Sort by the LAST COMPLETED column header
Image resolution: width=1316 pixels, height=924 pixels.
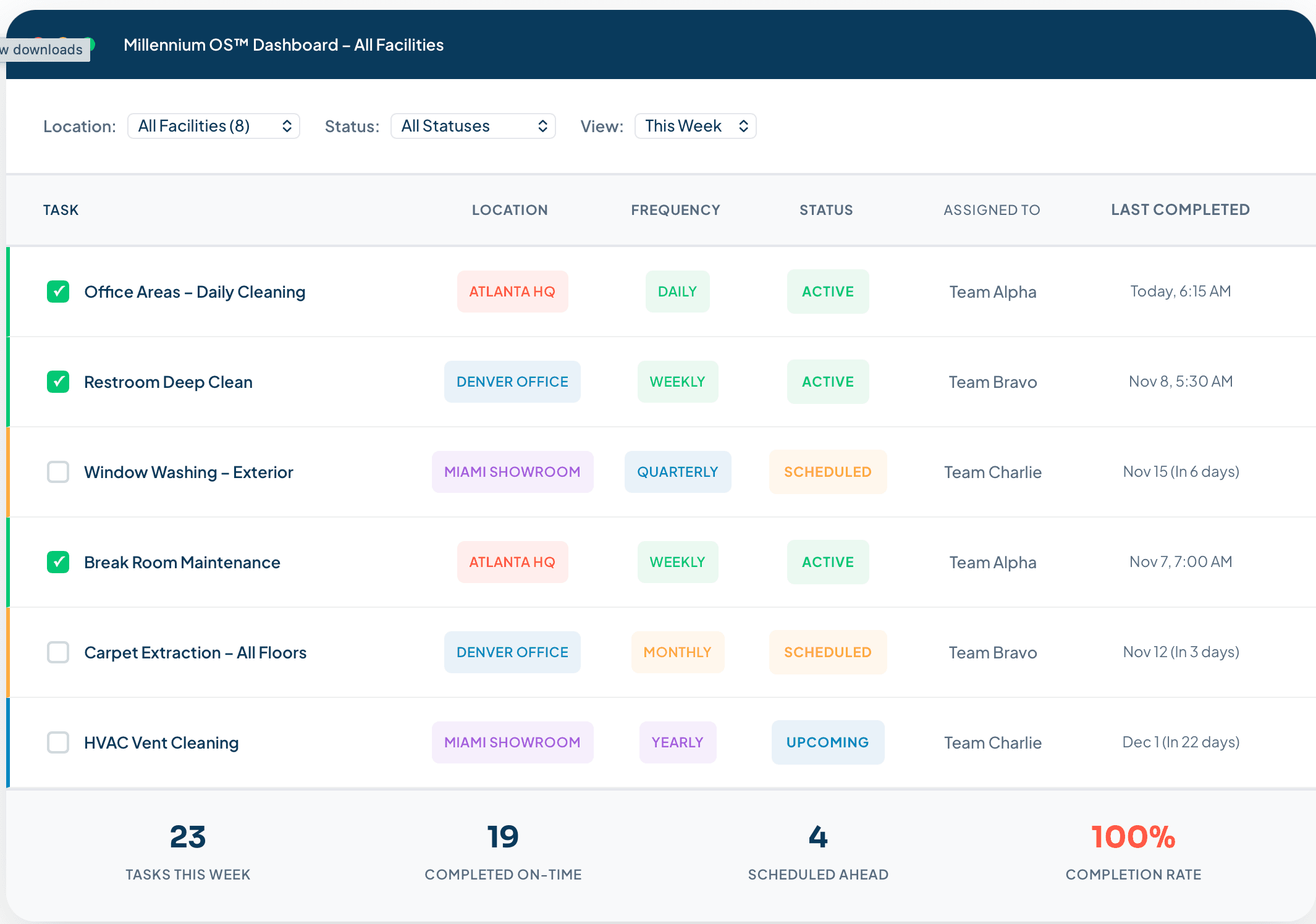1180,210
